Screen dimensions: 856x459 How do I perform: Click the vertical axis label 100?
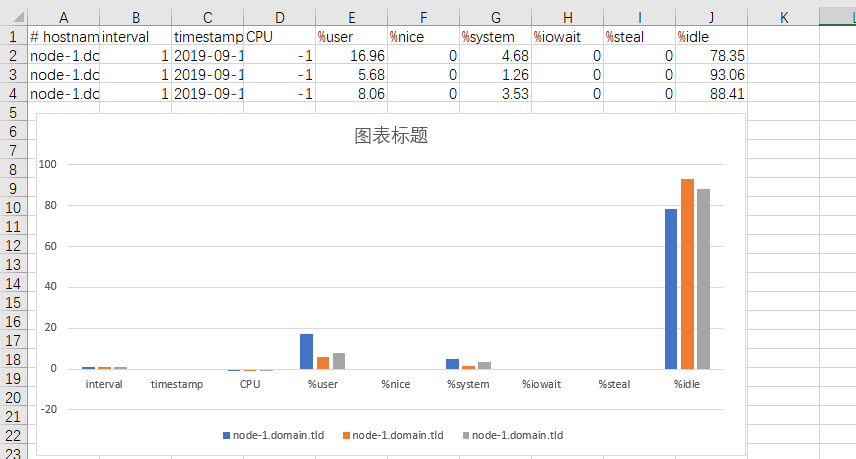(x=47, y=164)
